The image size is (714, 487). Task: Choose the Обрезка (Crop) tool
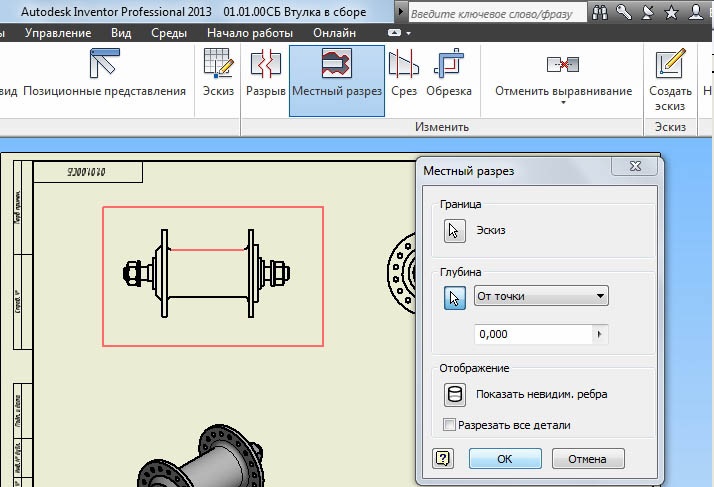tap(448, 79)
